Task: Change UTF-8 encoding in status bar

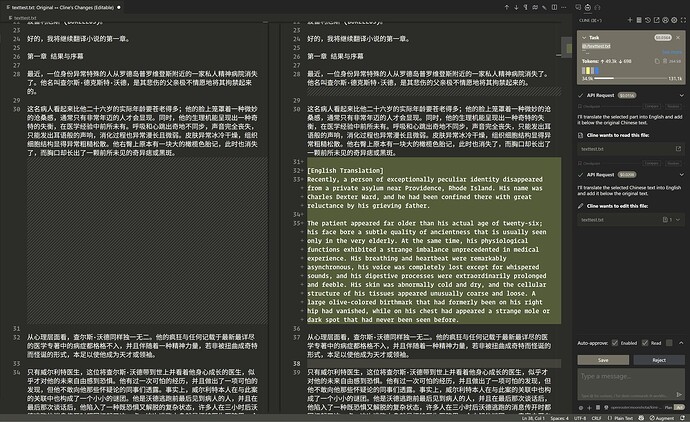Action: click(580, 418)
